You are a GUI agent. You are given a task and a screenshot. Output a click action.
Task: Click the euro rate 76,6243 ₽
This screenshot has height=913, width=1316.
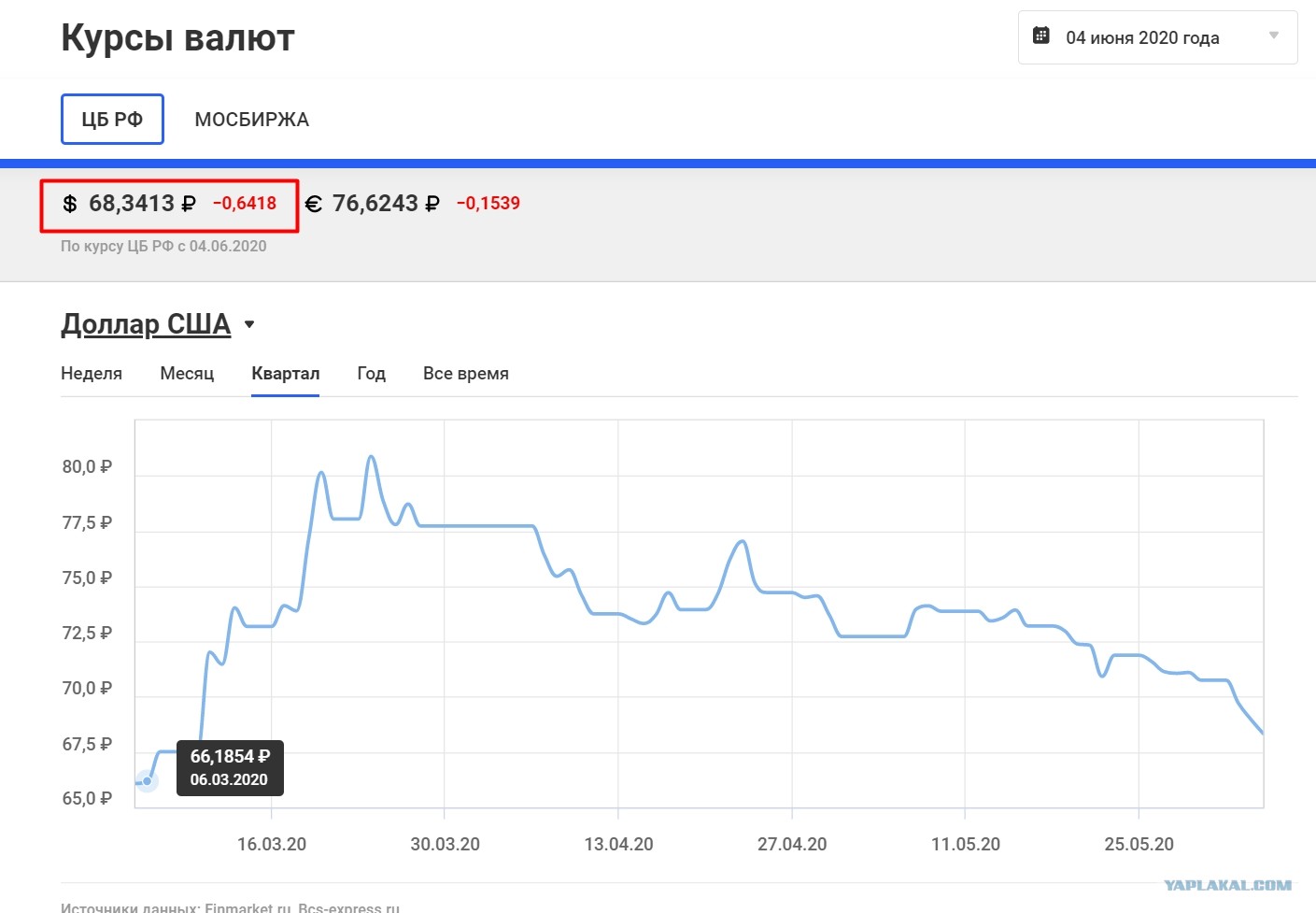(x=386, y=204)
